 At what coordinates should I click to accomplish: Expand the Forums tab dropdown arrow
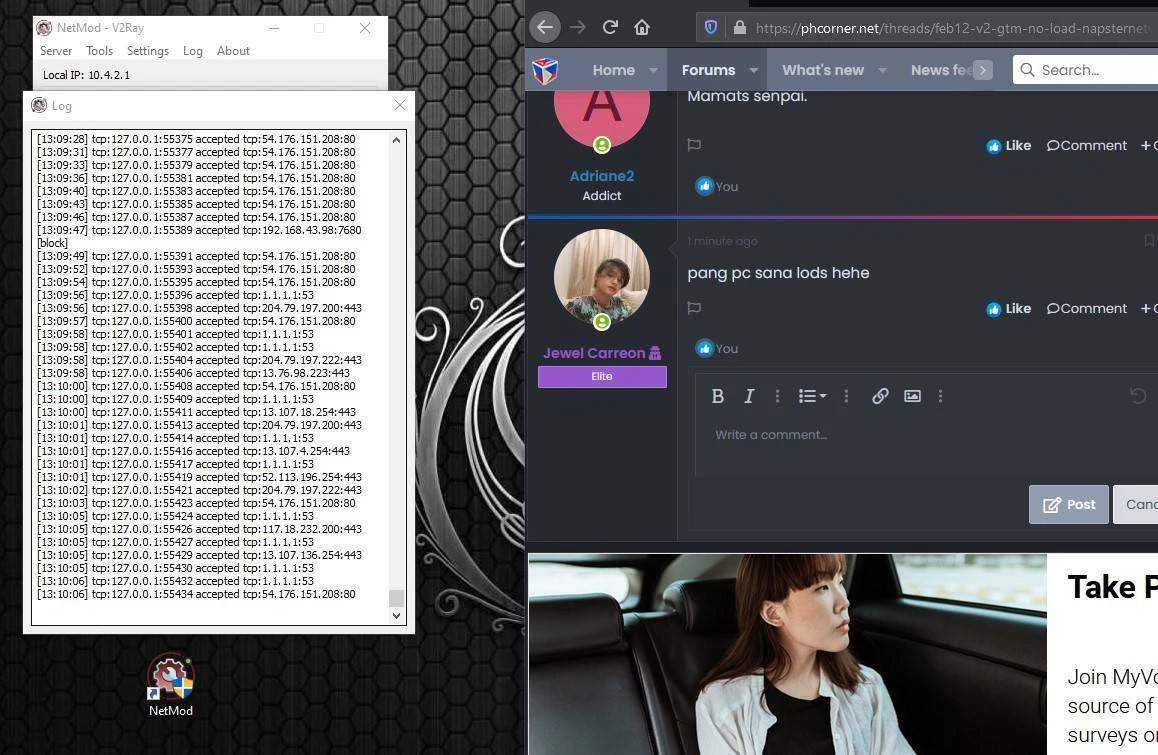coord(753,71)
